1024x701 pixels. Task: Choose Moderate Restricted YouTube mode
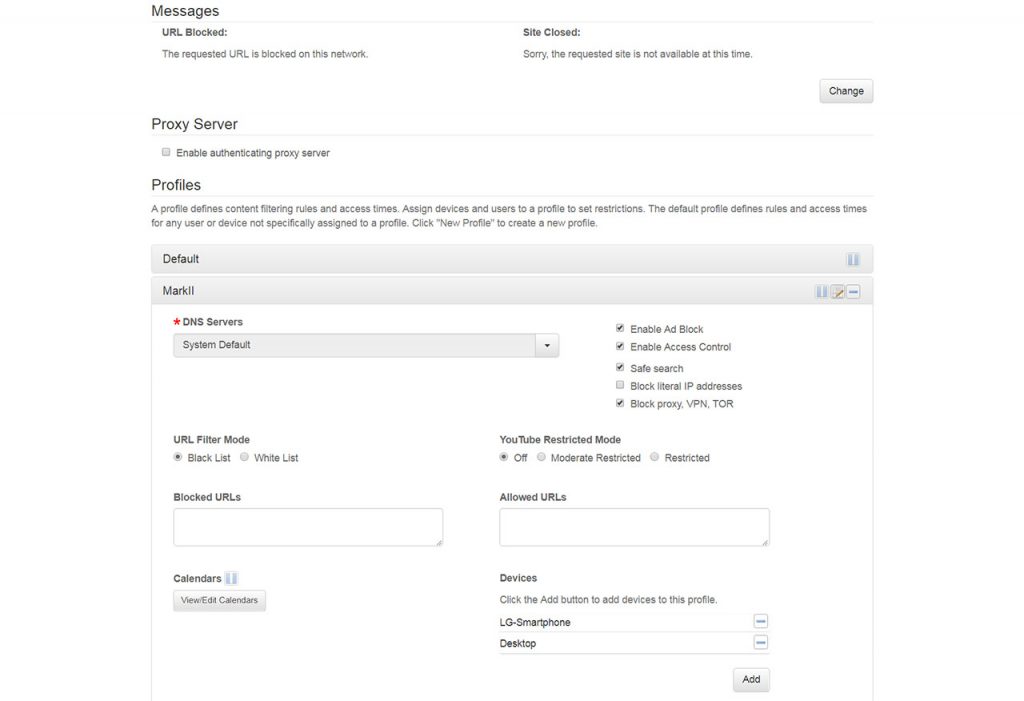(541, 457)
